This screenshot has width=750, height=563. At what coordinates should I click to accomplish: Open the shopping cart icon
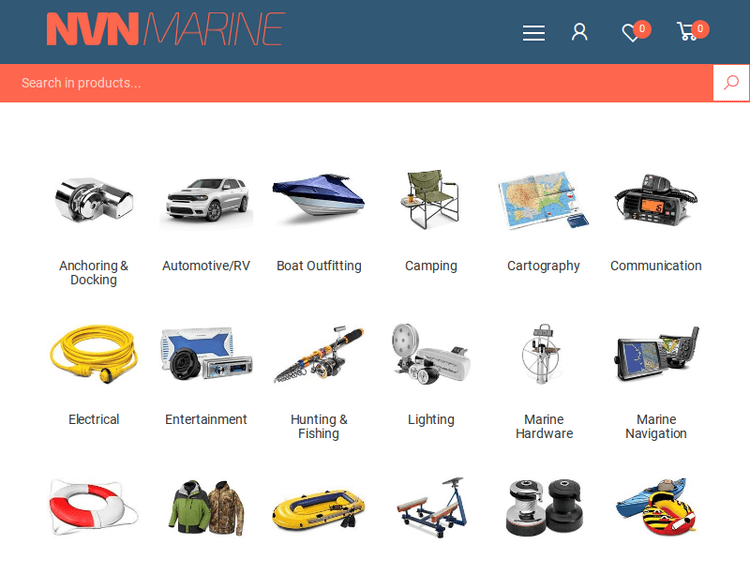pyautogui.click(x=693, y=31)
